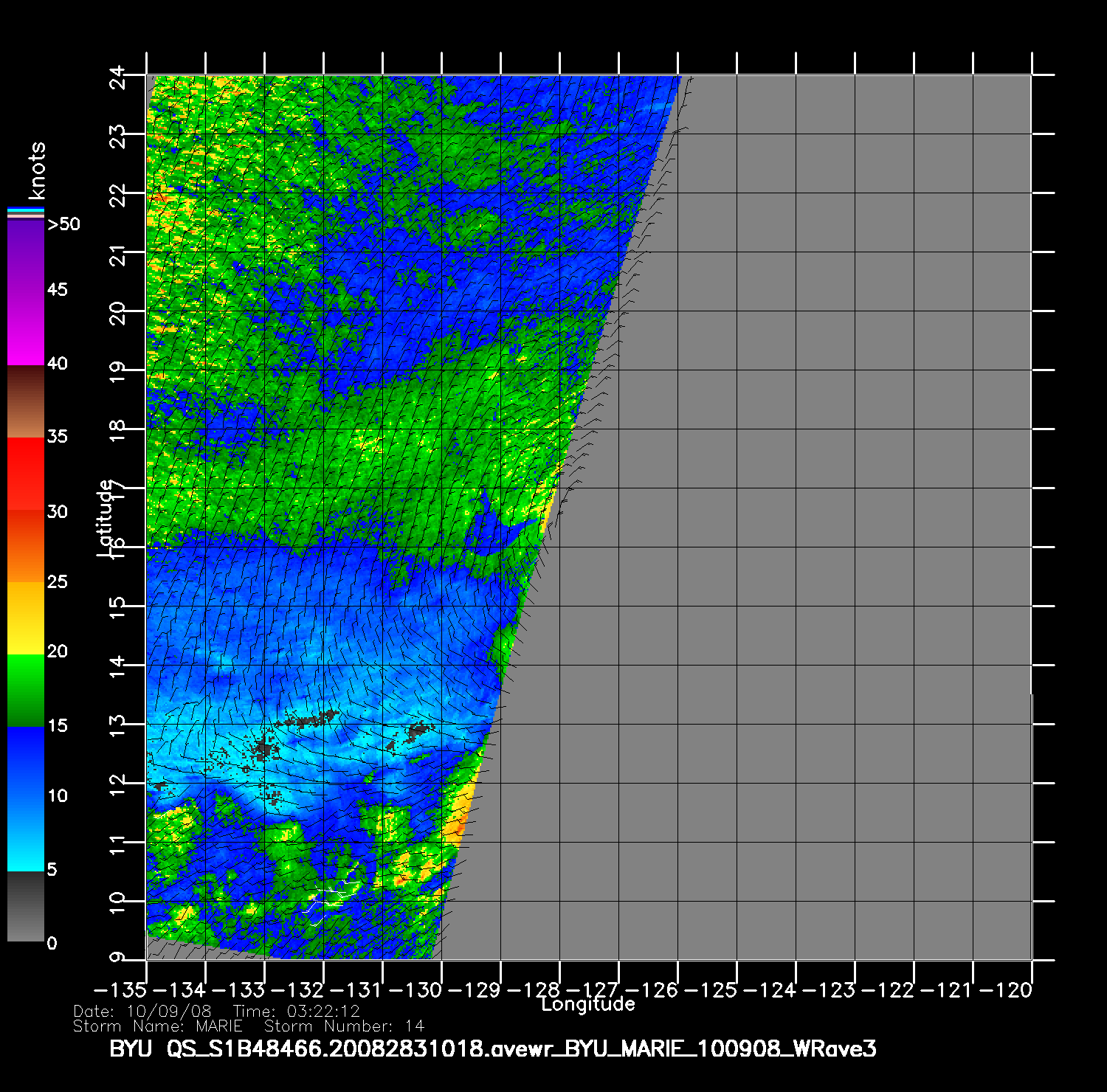Select the red 30–35 knot legend band

26,474
